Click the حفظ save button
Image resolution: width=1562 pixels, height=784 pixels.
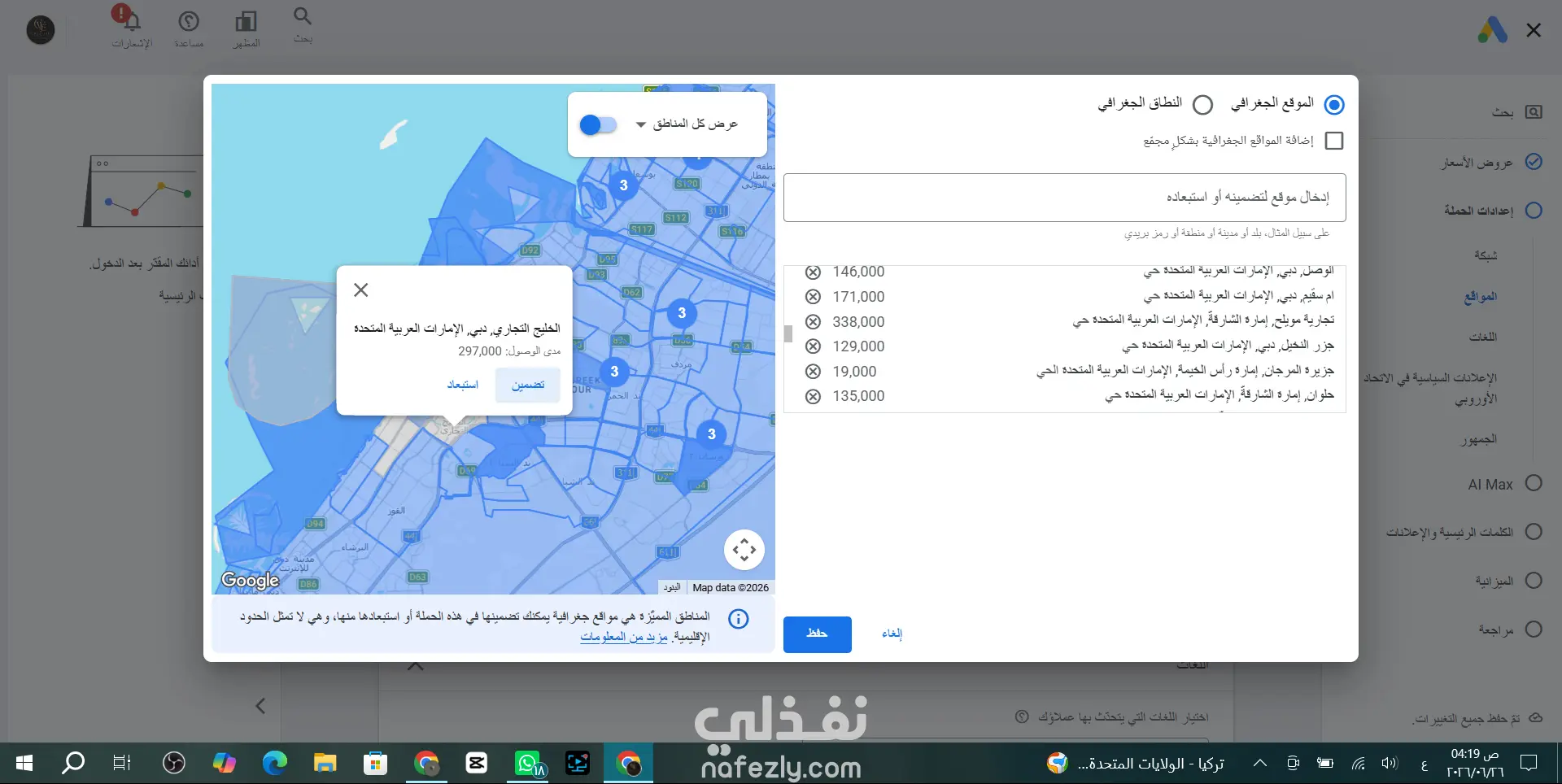coord(818,634)
